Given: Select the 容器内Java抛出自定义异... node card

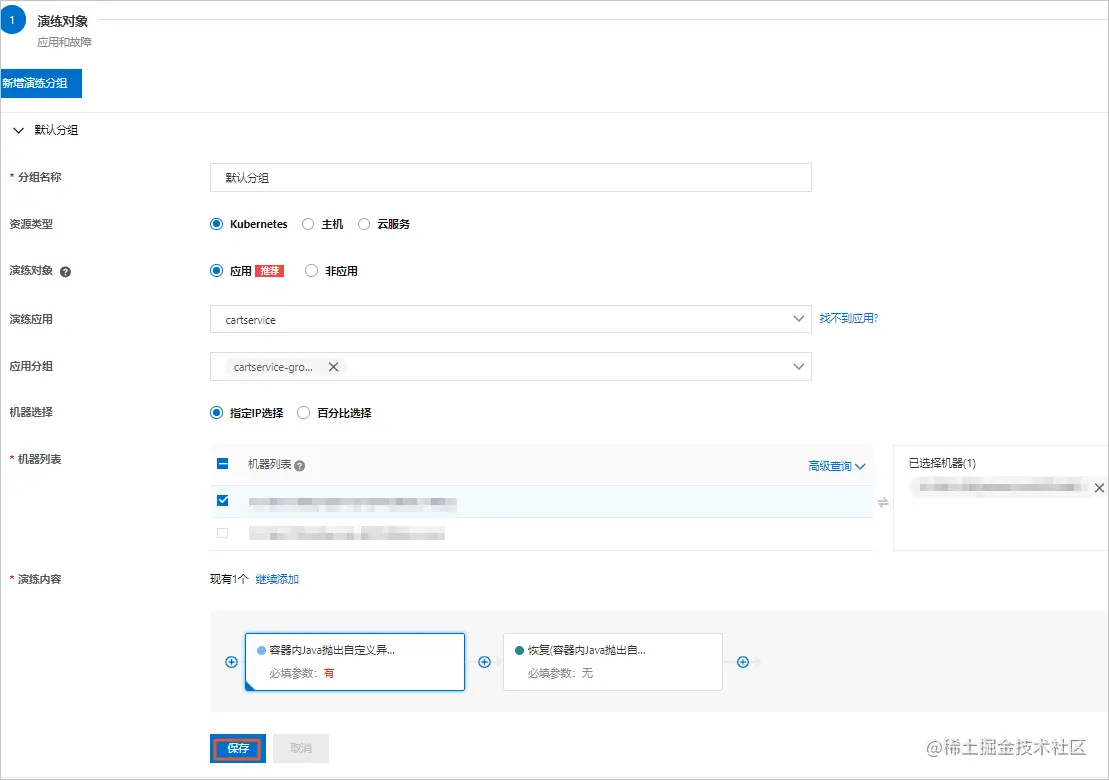Looking at the screenshot, I should [355, 662].
